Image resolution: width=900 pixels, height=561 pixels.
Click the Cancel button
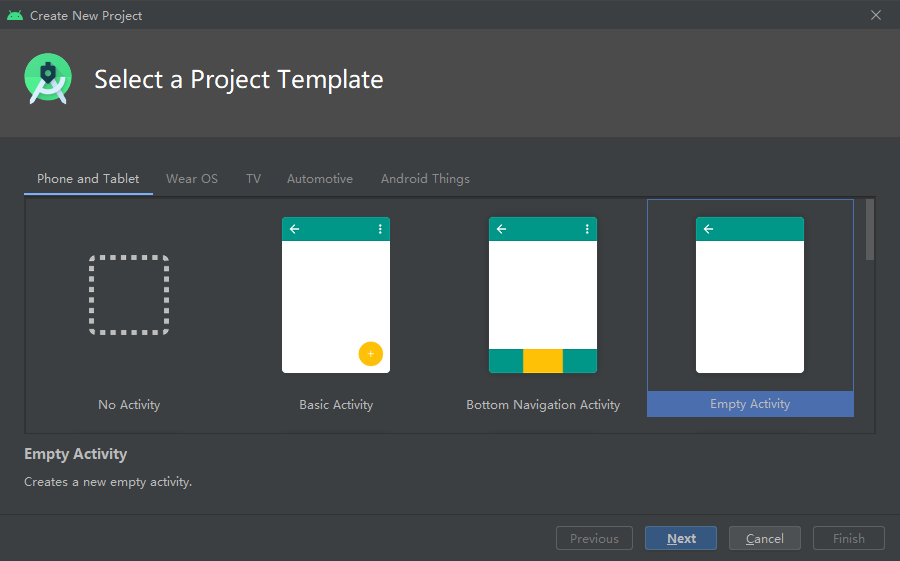click(x=765, y=539)
